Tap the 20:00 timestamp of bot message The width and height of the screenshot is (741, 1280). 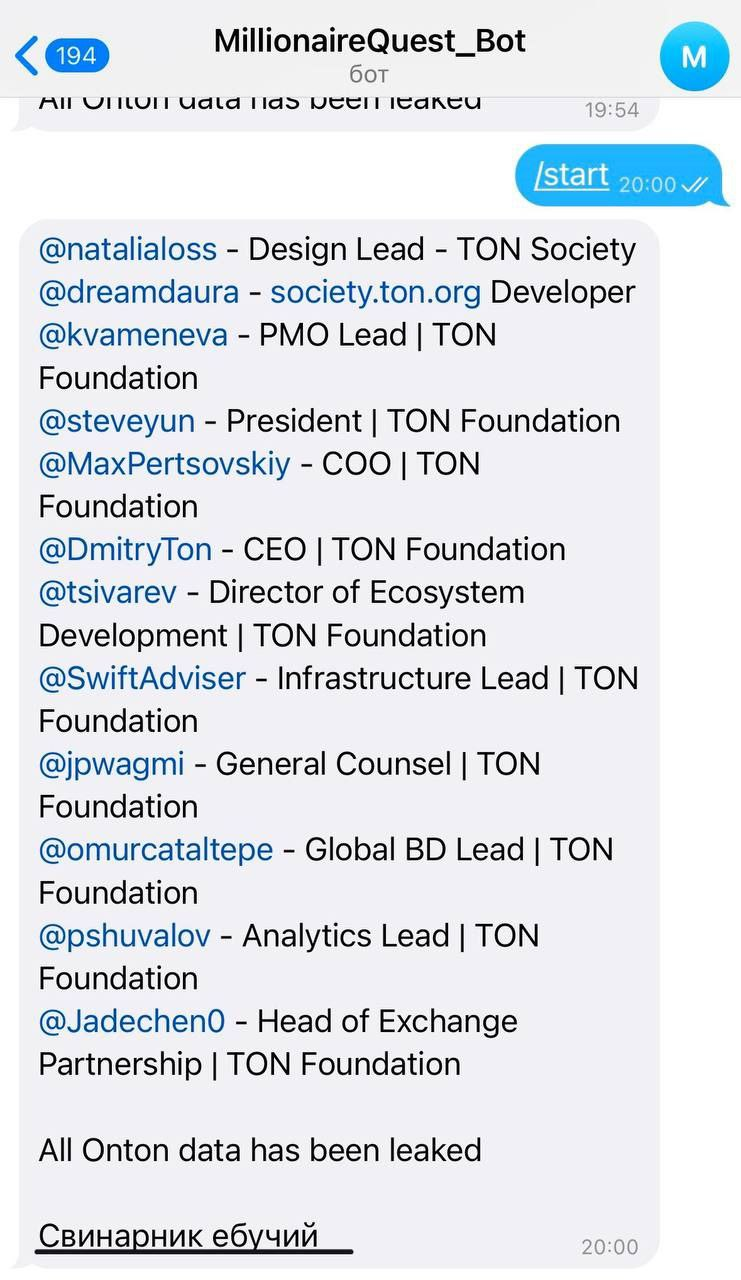pos(609,1247)
